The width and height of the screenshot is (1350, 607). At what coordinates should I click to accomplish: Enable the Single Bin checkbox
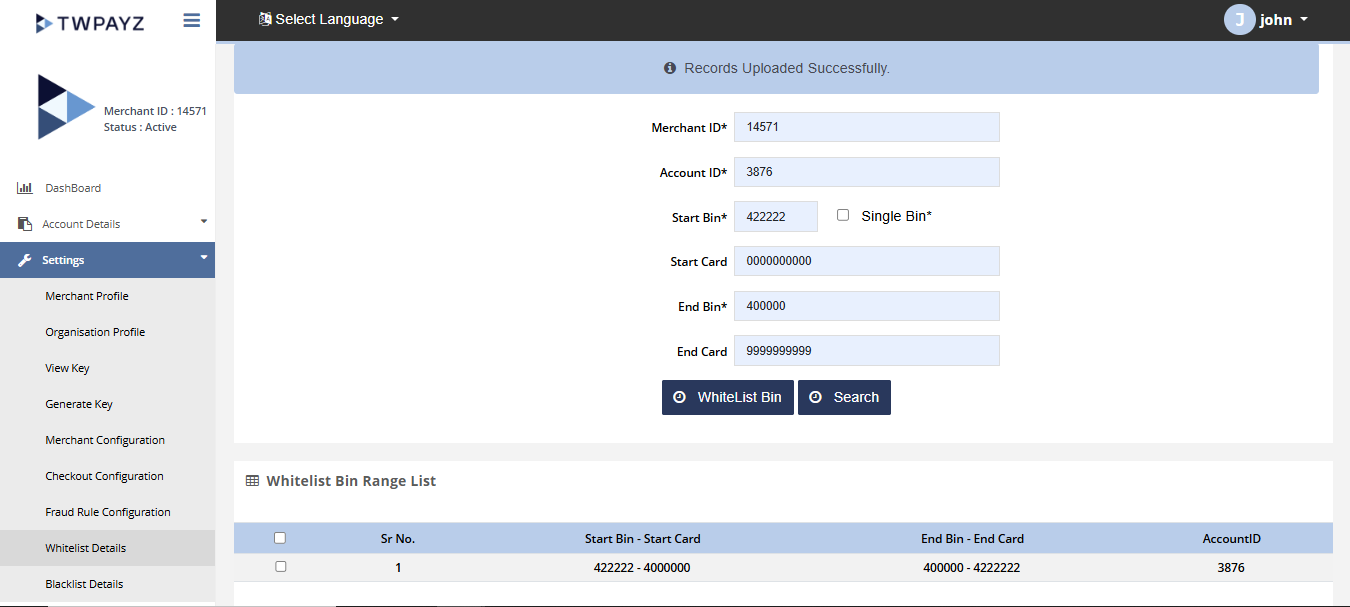pos(843,215)
